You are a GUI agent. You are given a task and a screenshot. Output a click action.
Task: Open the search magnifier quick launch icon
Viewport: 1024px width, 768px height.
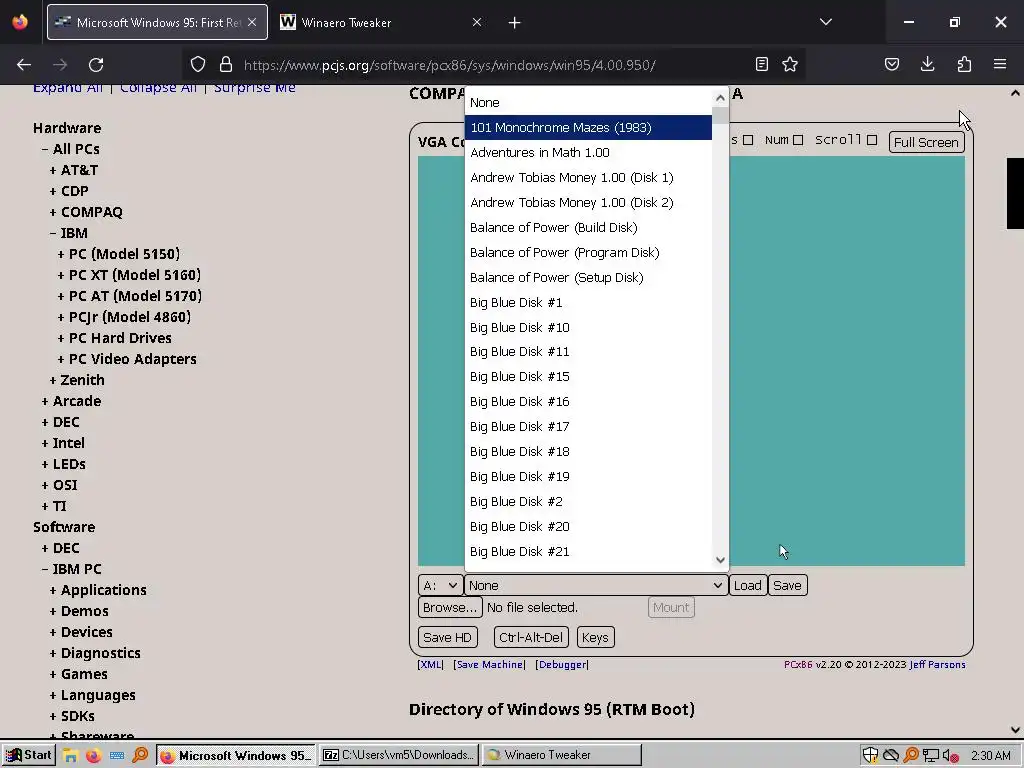[140, 756]
